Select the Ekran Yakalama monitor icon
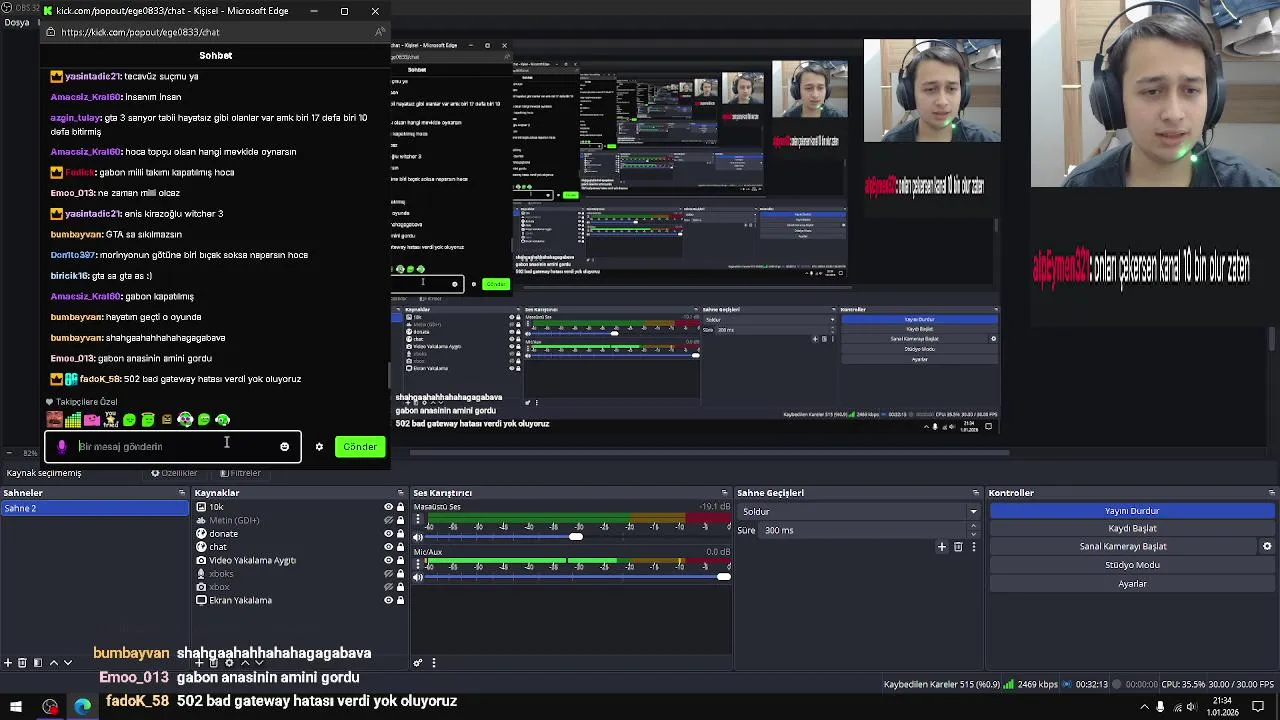The width and height of the screenshot is (1280, 720). tap(201, 601)
